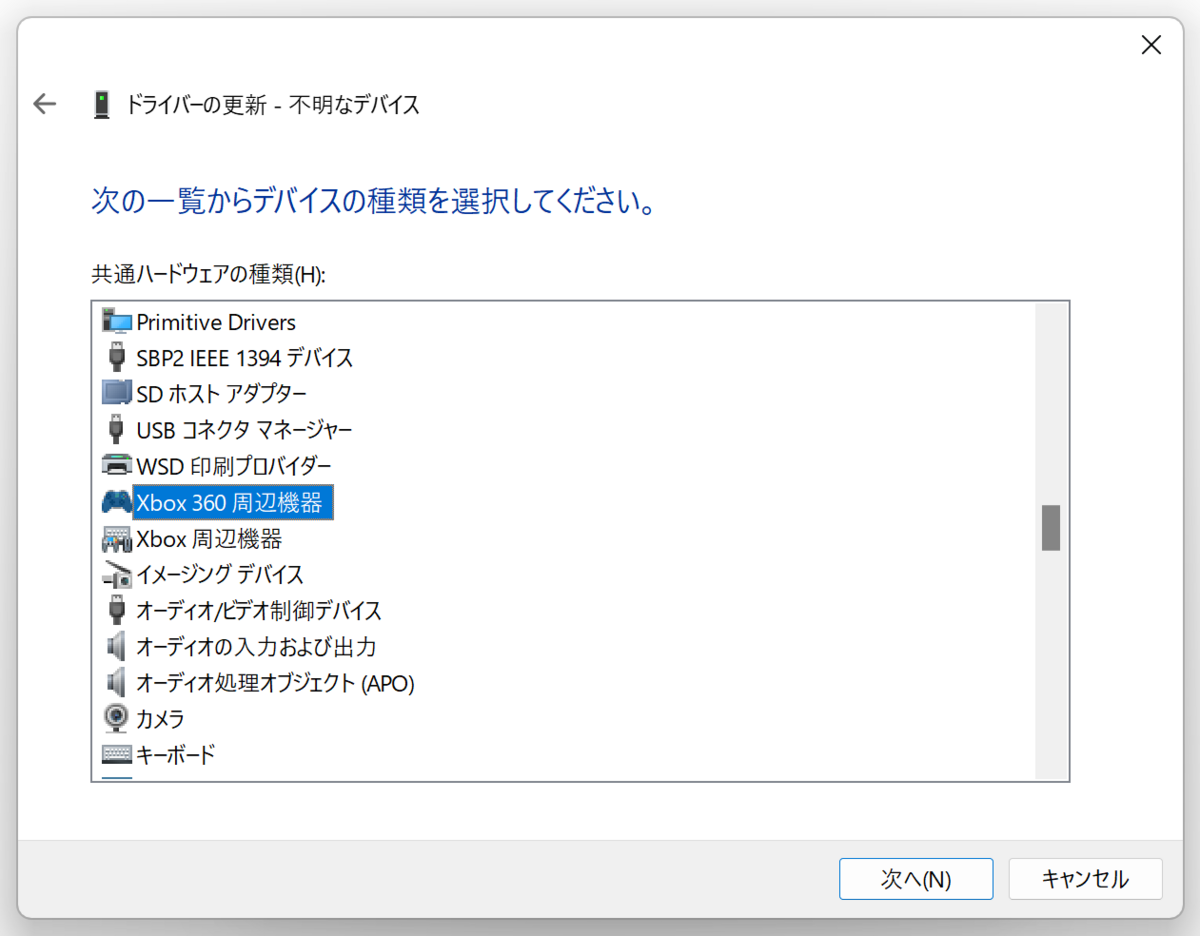Click the イメージング デバイス camera icon
This screenshot has width=1200, height=936.
click(117, 574)
